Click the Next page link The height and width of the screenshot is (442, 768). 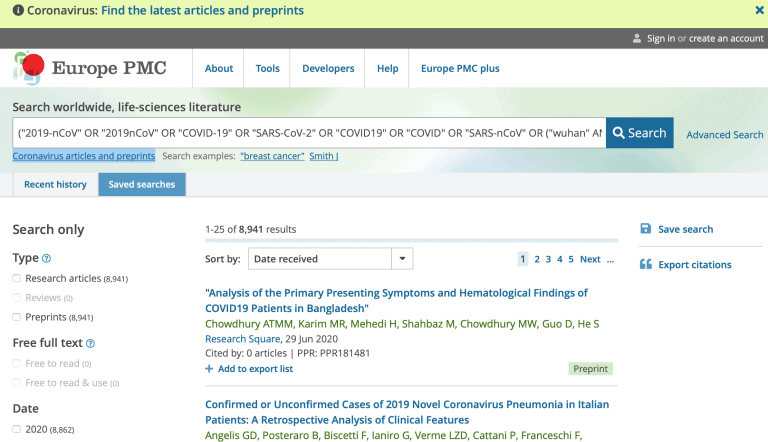pyautogui.click(x=590, y=259)
